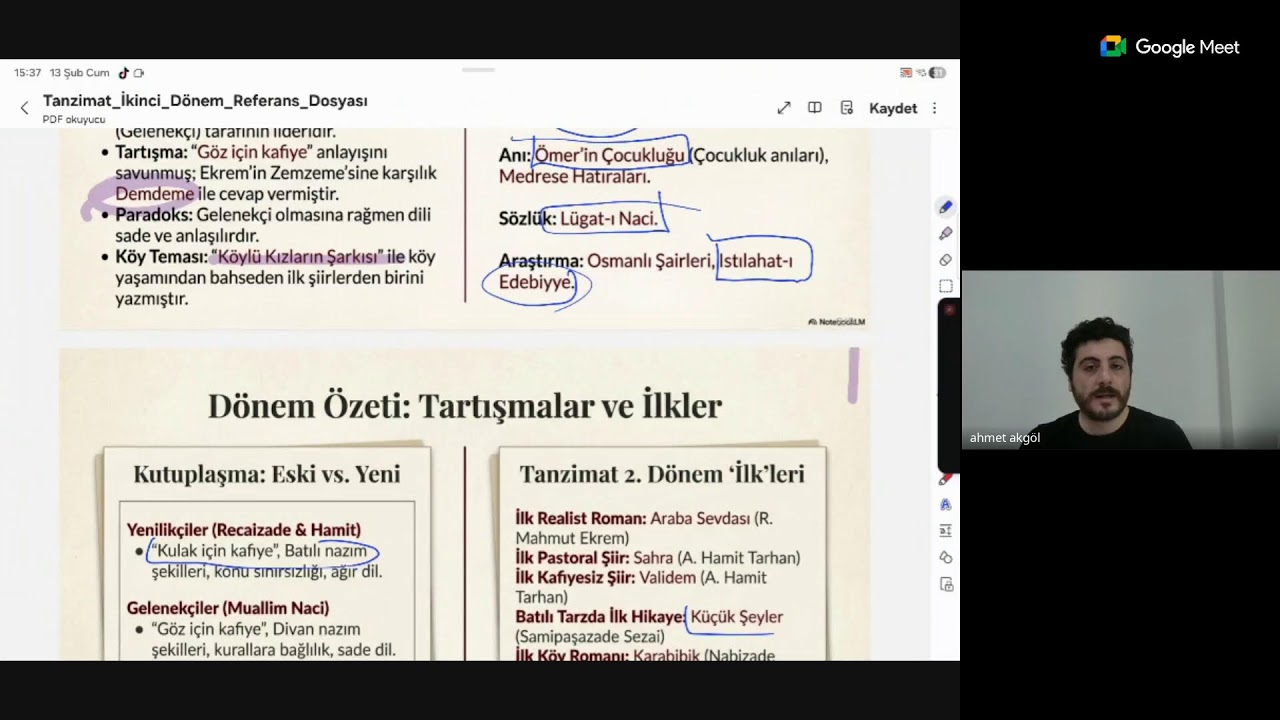Choose the dashed selection tool
This screenshot has width=1280, height=720.
click(x=945, y=286)
